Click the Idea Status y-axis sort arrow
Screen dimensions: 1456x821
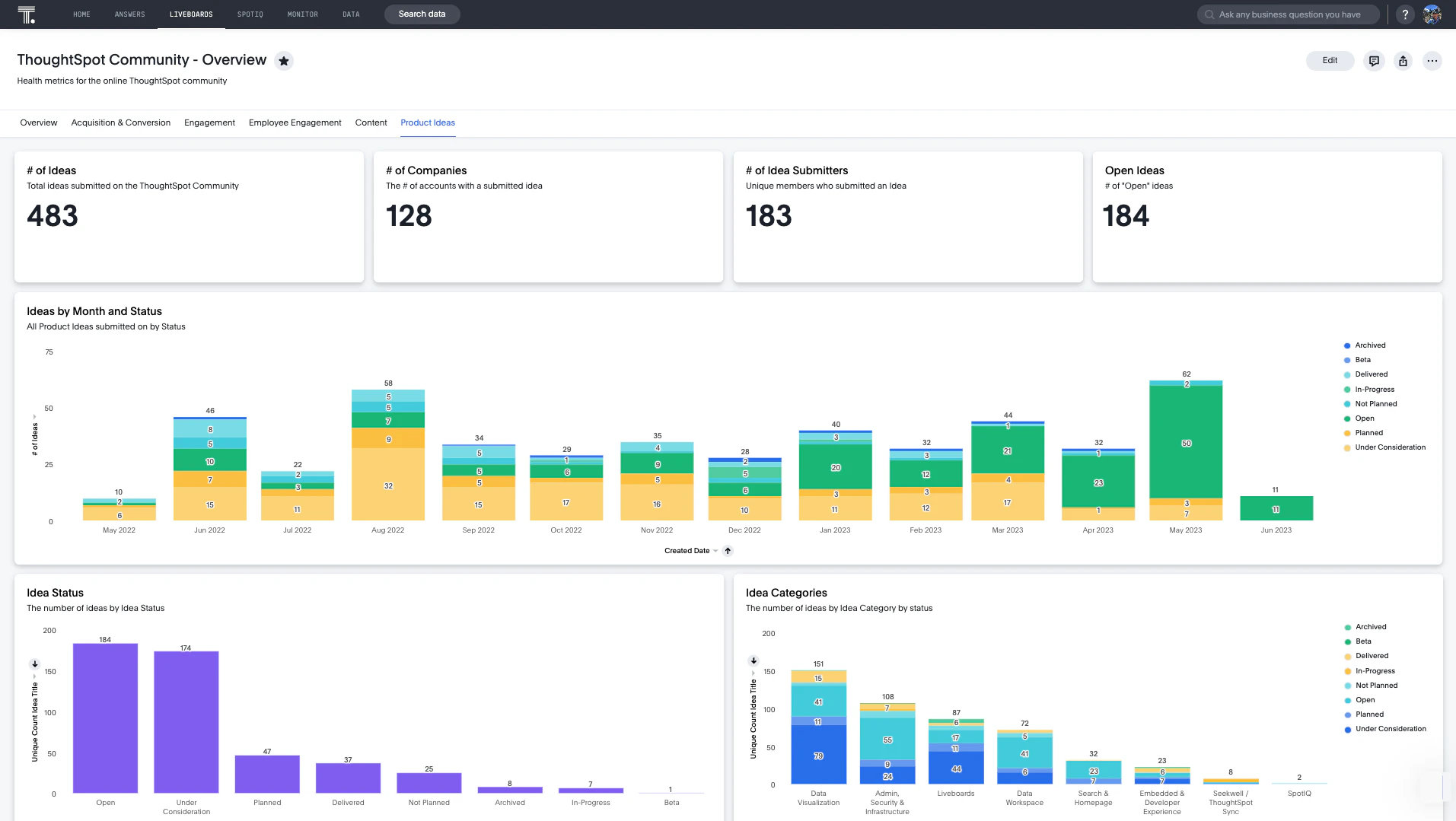click(35, 664)
